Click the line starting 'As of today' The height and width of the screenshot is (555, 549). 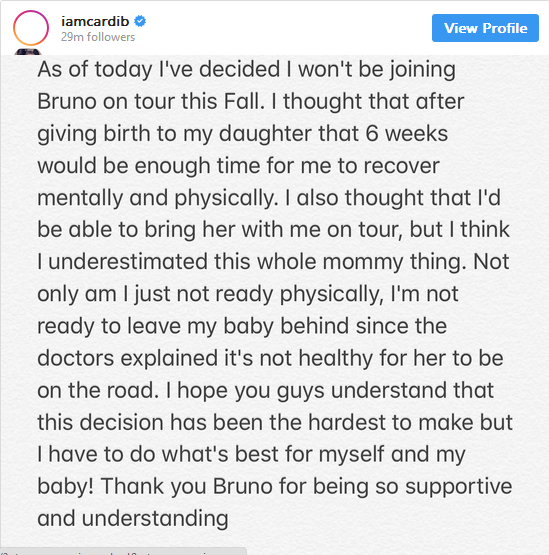[246, 69]
